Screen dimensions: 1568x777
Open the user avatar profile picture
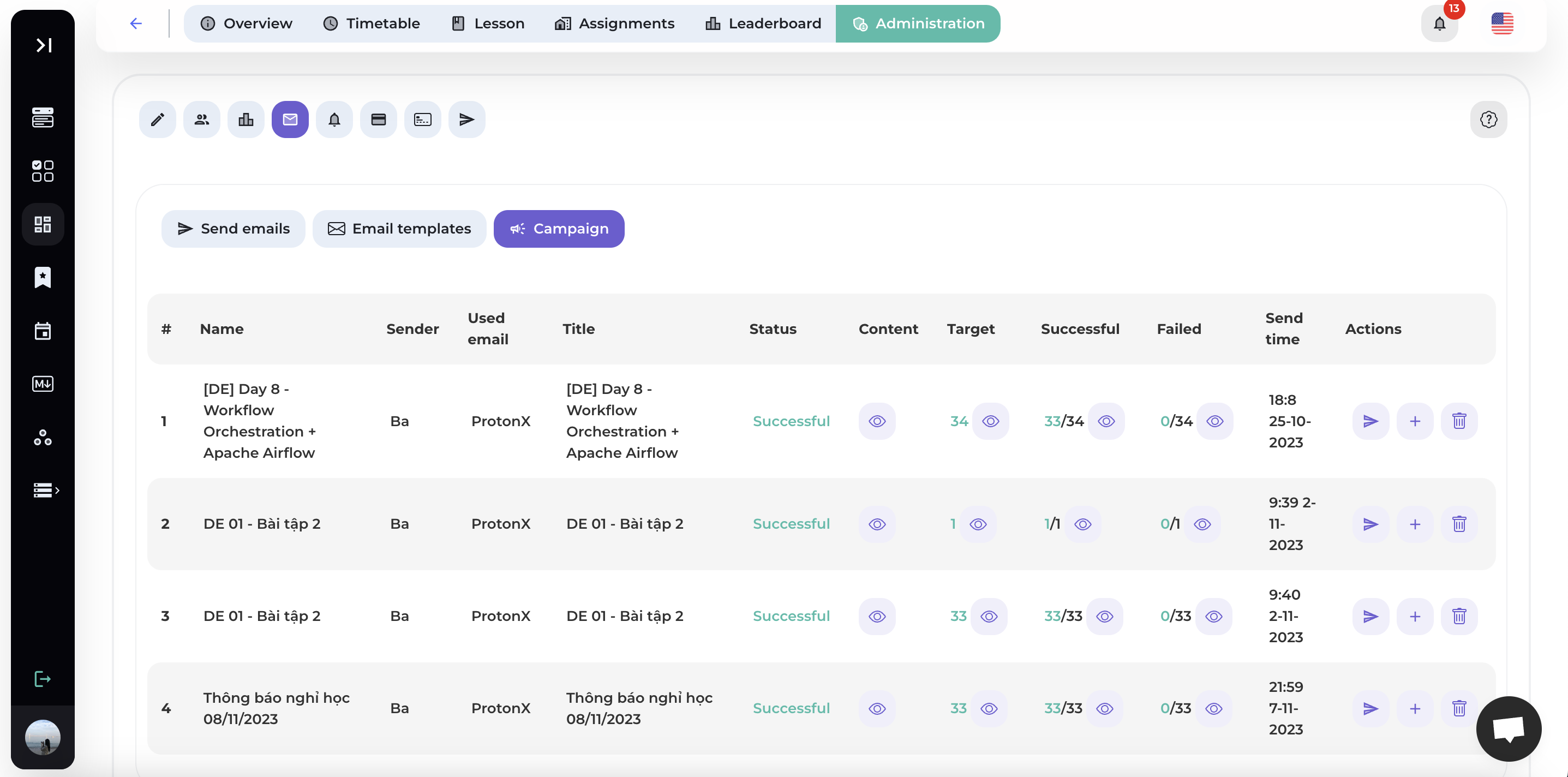pyautogui.click(x=43, y=737)
